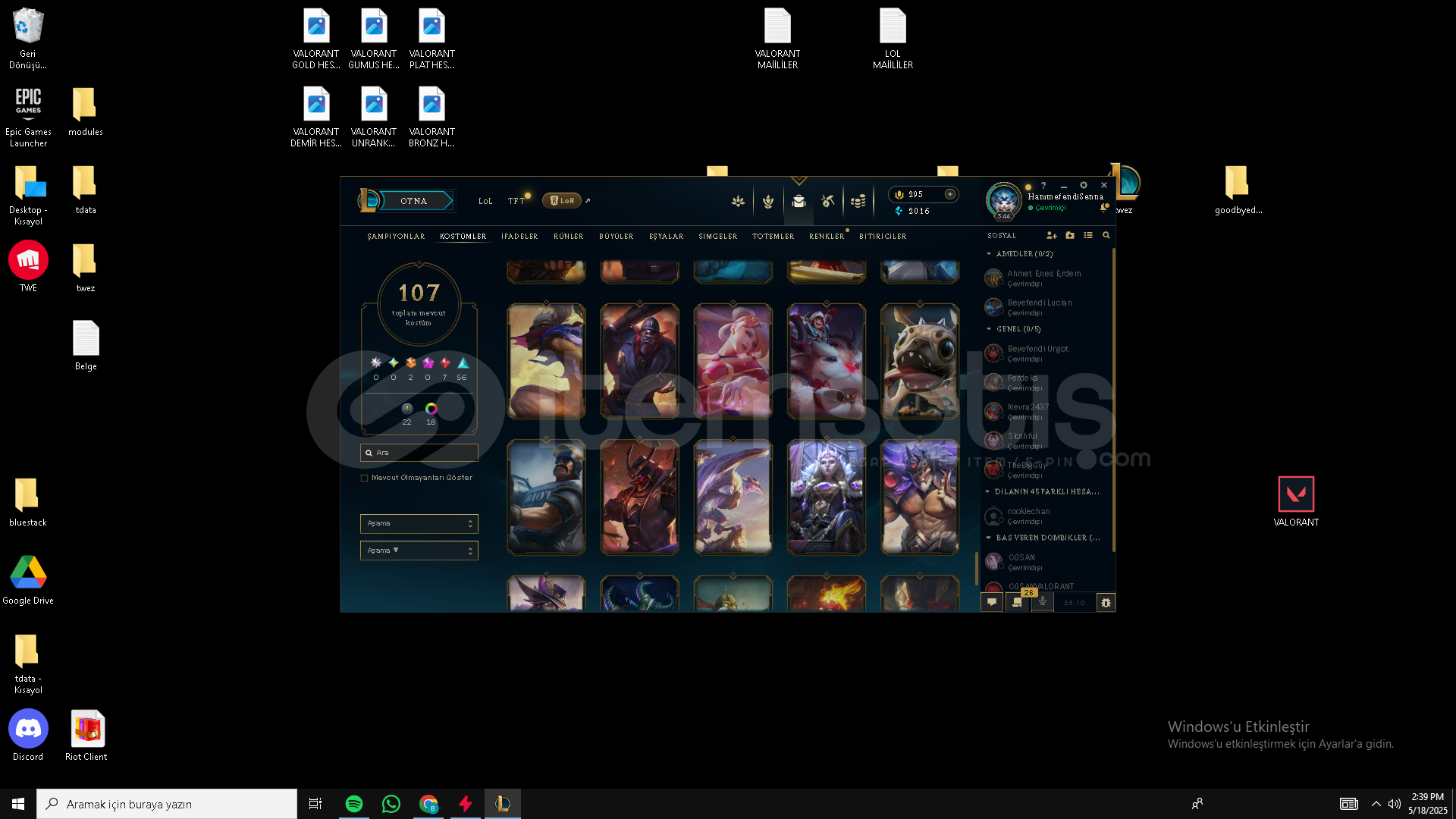Click the voice microphone icon in social footer
Image resolution: width=1456 pixels, height=819 pixels.
click(x=1043, y=602)
